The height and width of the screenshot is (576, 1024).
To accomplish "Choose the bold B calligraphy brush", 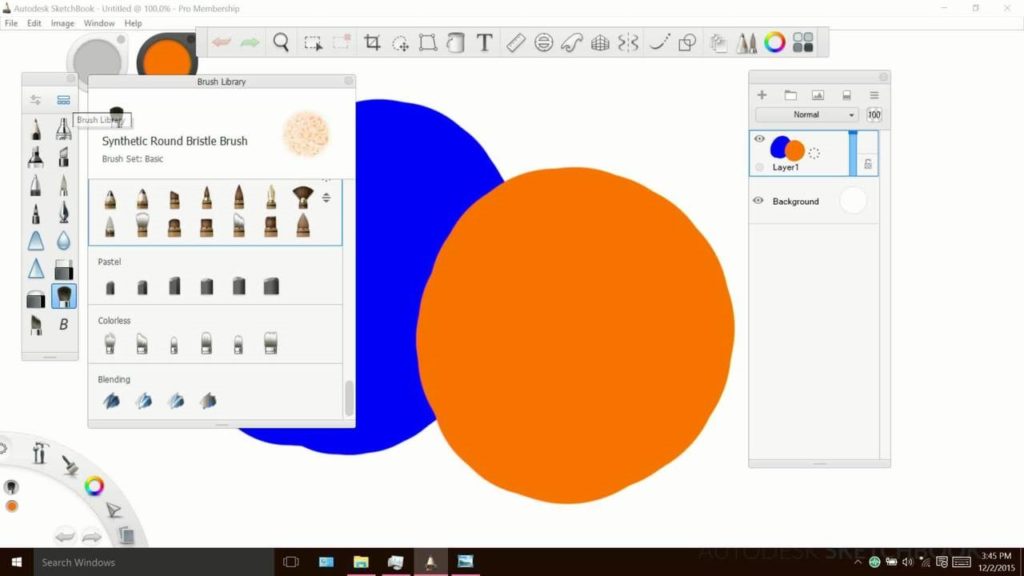I will pos(63,324).
